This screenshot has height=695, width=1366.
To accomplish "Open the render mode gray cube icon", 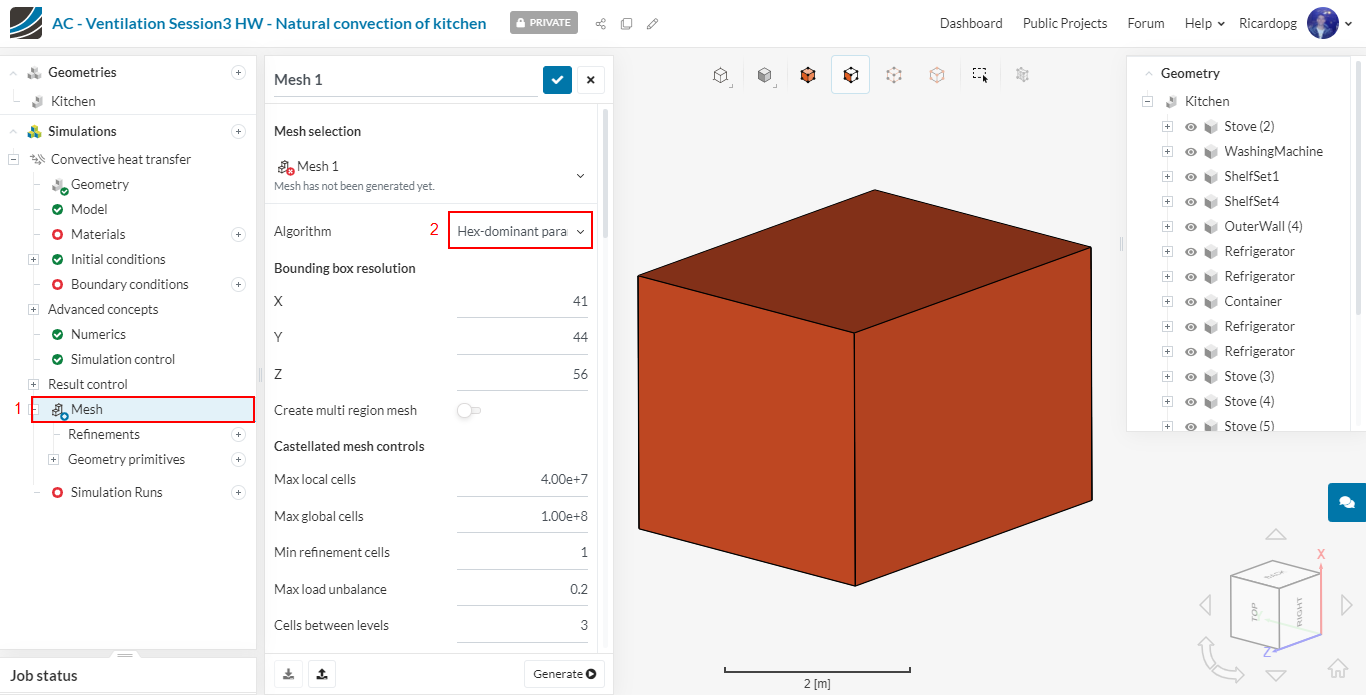I will pyautogui.click(x=764, y=75).
